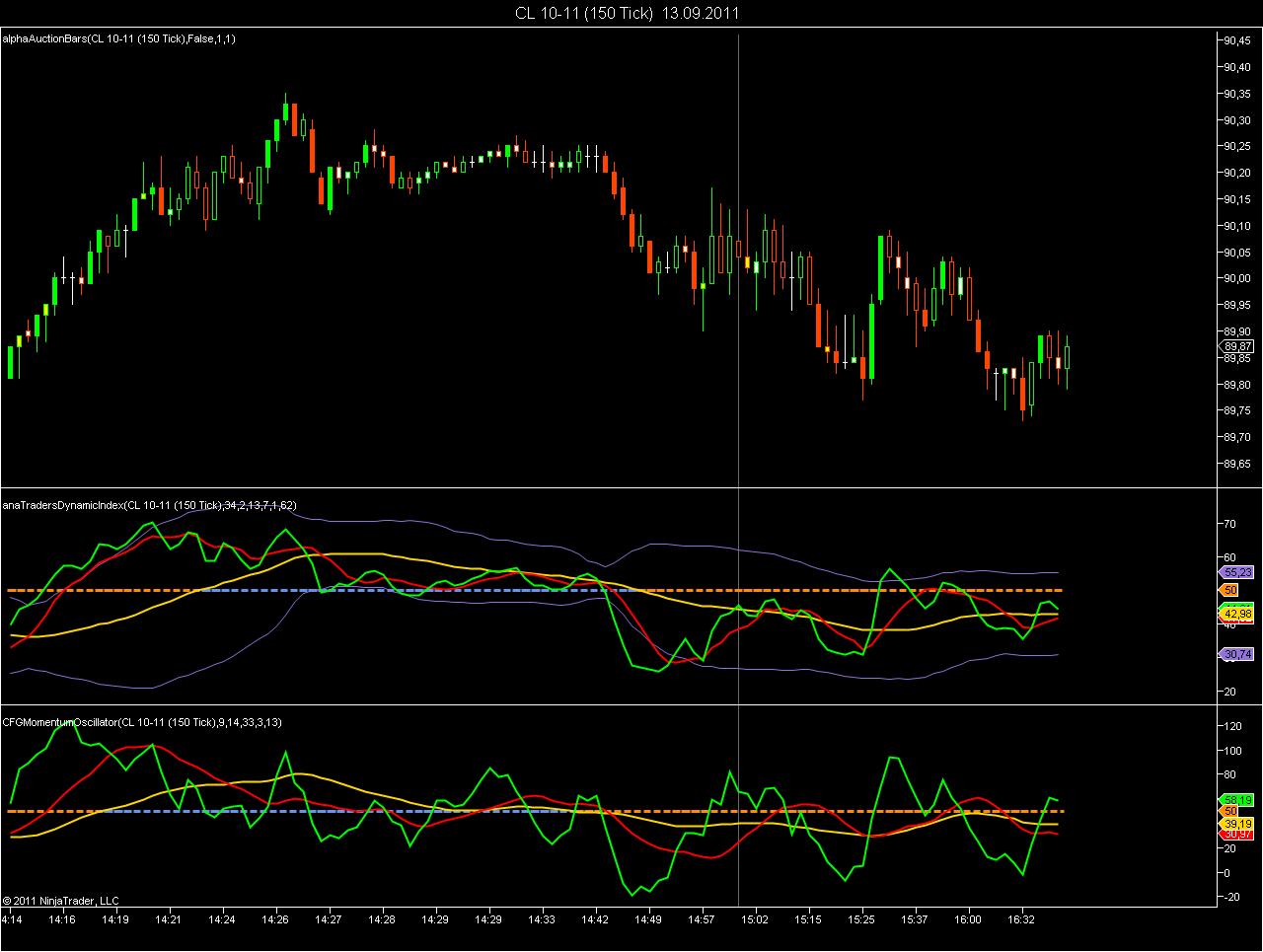Click the 90,45 price axis label

coord(1237,41)
